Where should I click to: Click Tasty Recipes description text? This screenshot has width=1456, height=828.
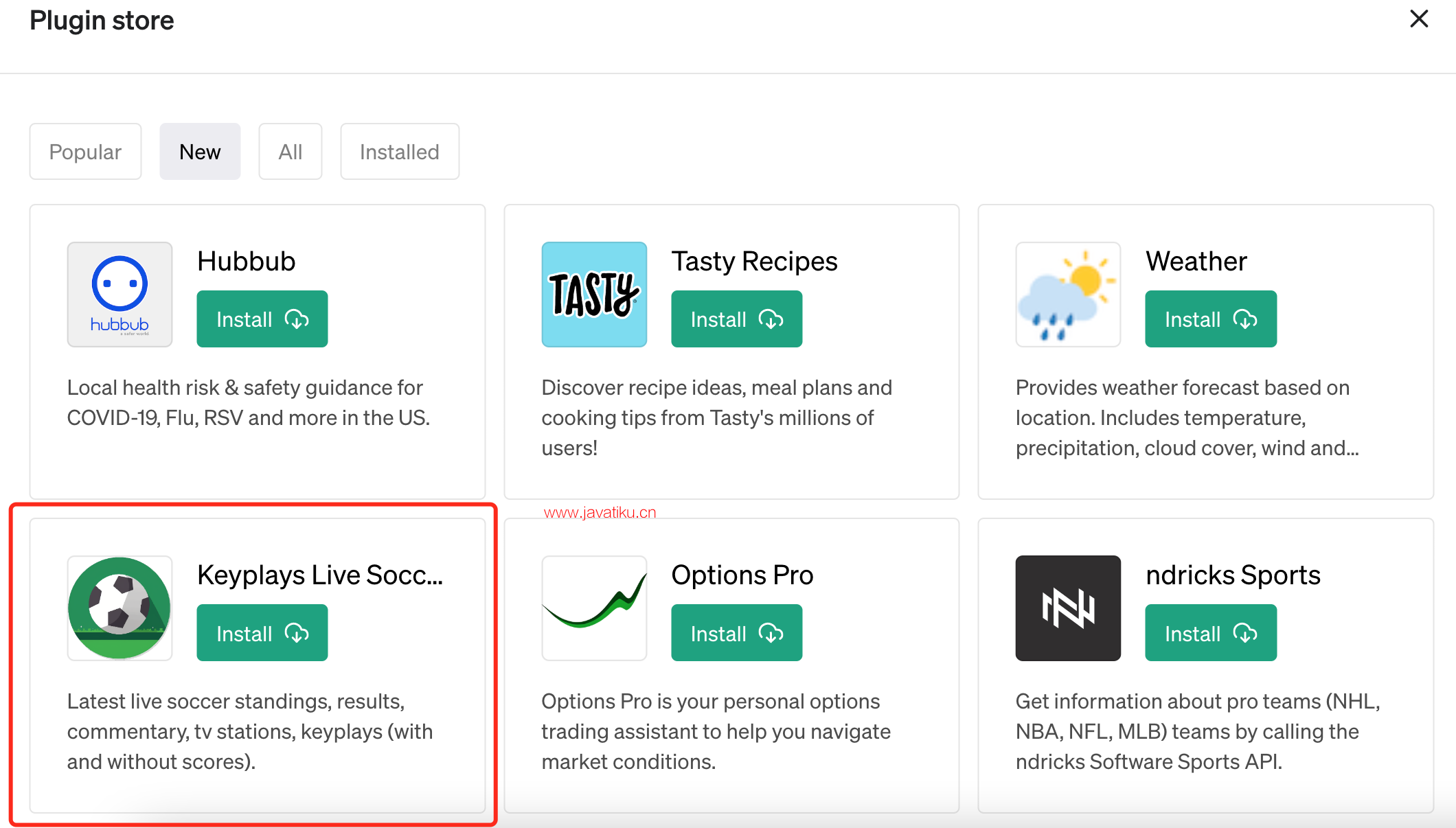tap(716, 418)
